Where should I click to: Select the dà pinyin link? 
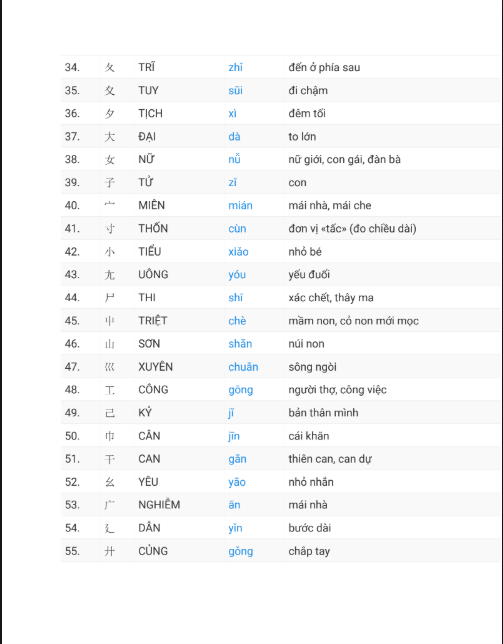[234, 136]
